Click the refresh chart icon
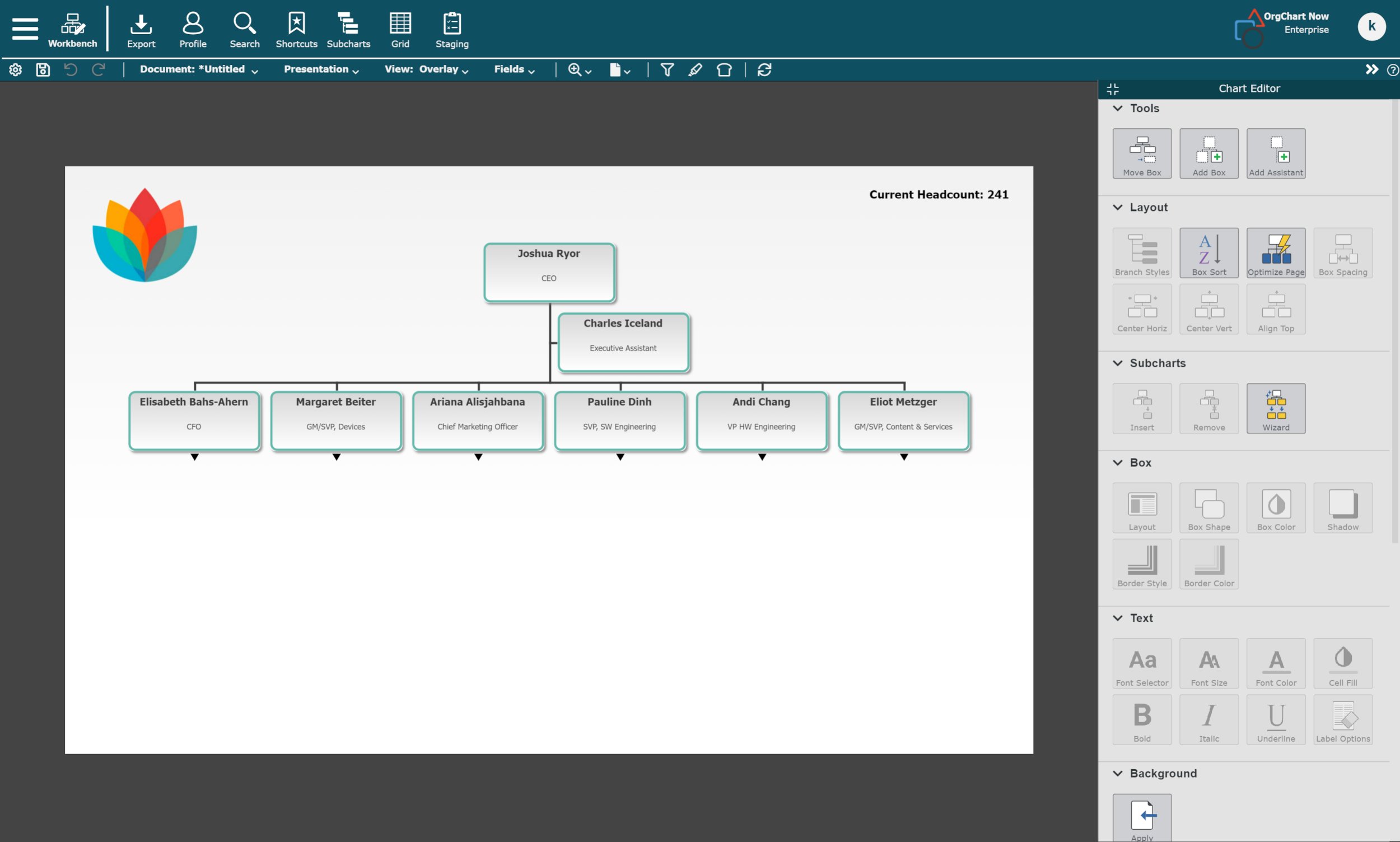 [764, 70]
